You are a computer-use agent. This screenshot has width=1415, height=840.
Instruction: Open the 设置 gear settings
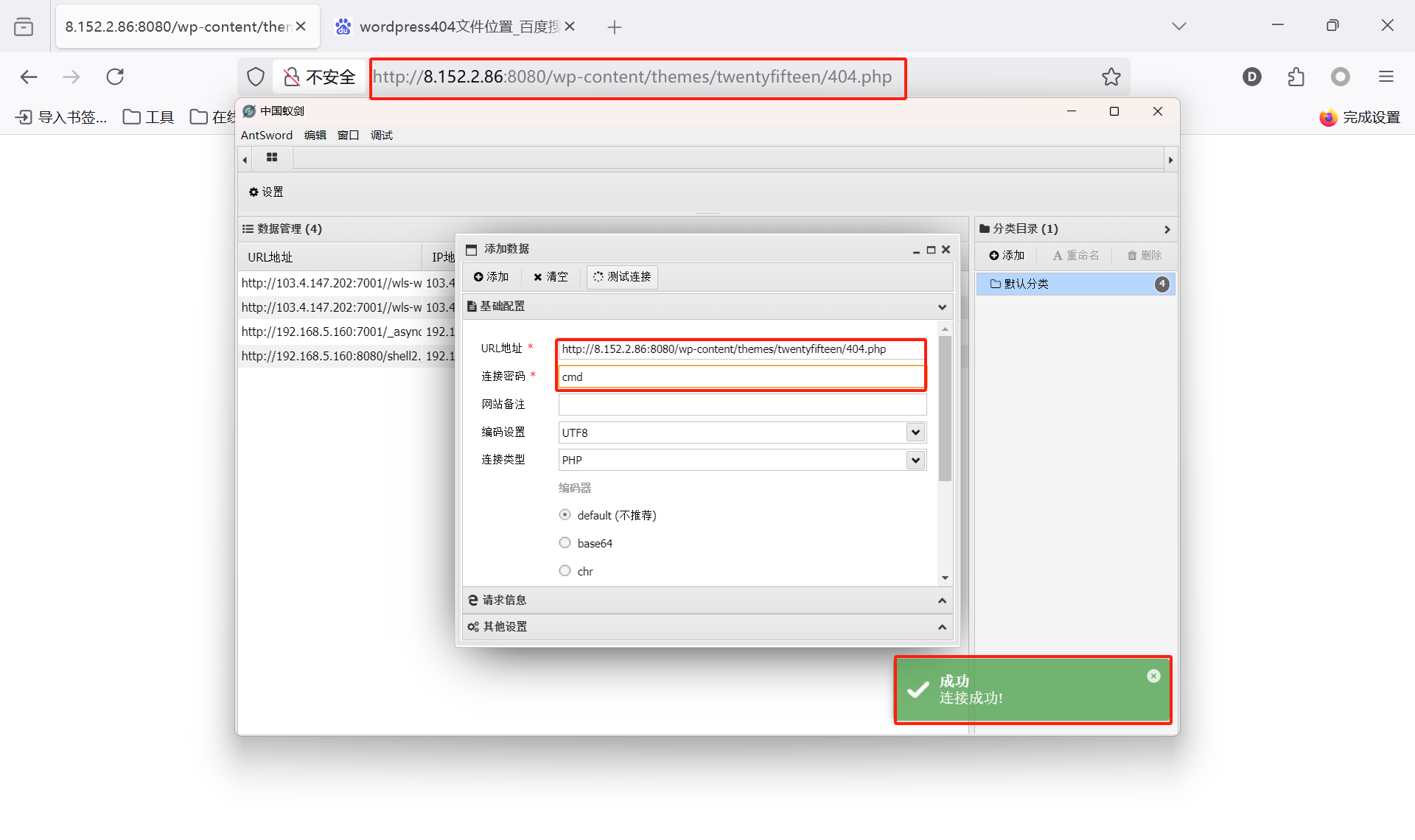coord(266,192)
